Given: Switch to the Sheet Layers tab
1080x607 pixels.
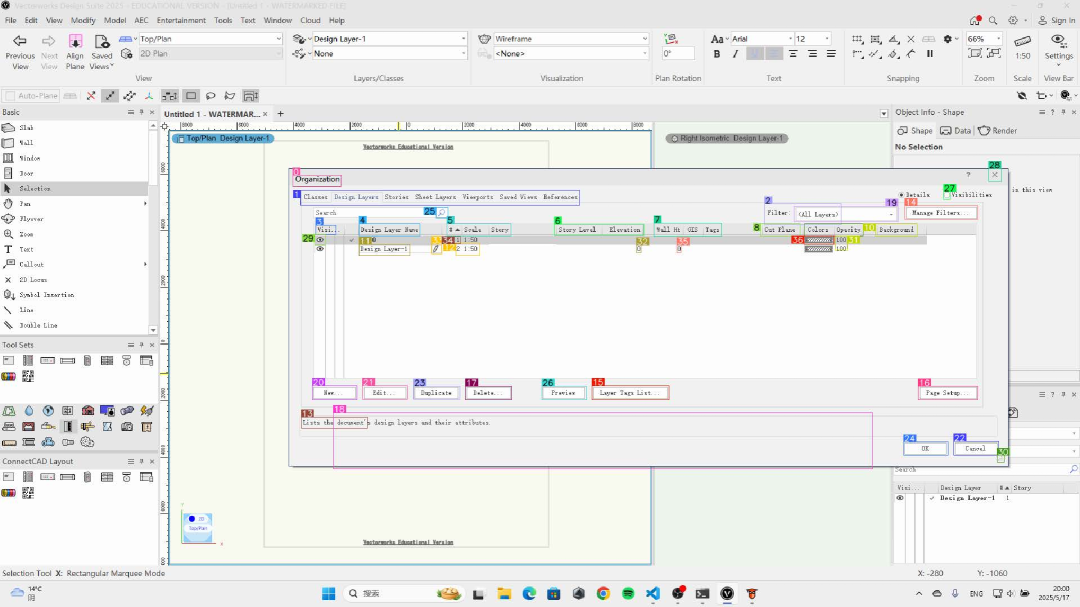Looking at the screenshot, I should click(435, 197).
